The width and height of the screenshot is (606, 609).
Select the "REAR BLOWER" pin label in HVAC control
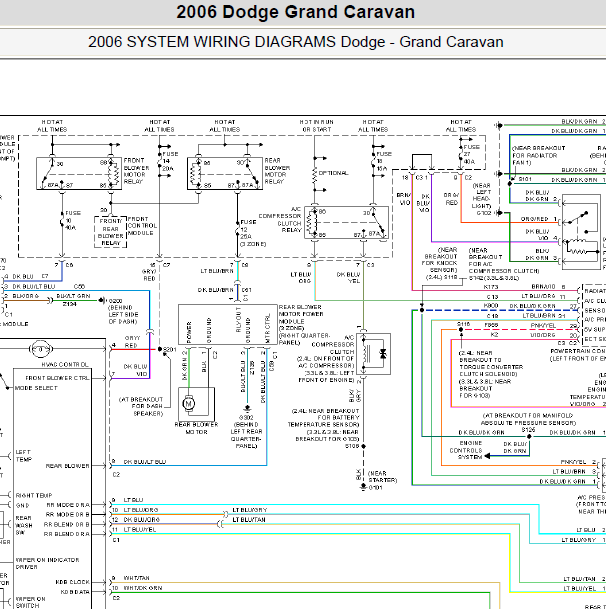pos(68,466)
